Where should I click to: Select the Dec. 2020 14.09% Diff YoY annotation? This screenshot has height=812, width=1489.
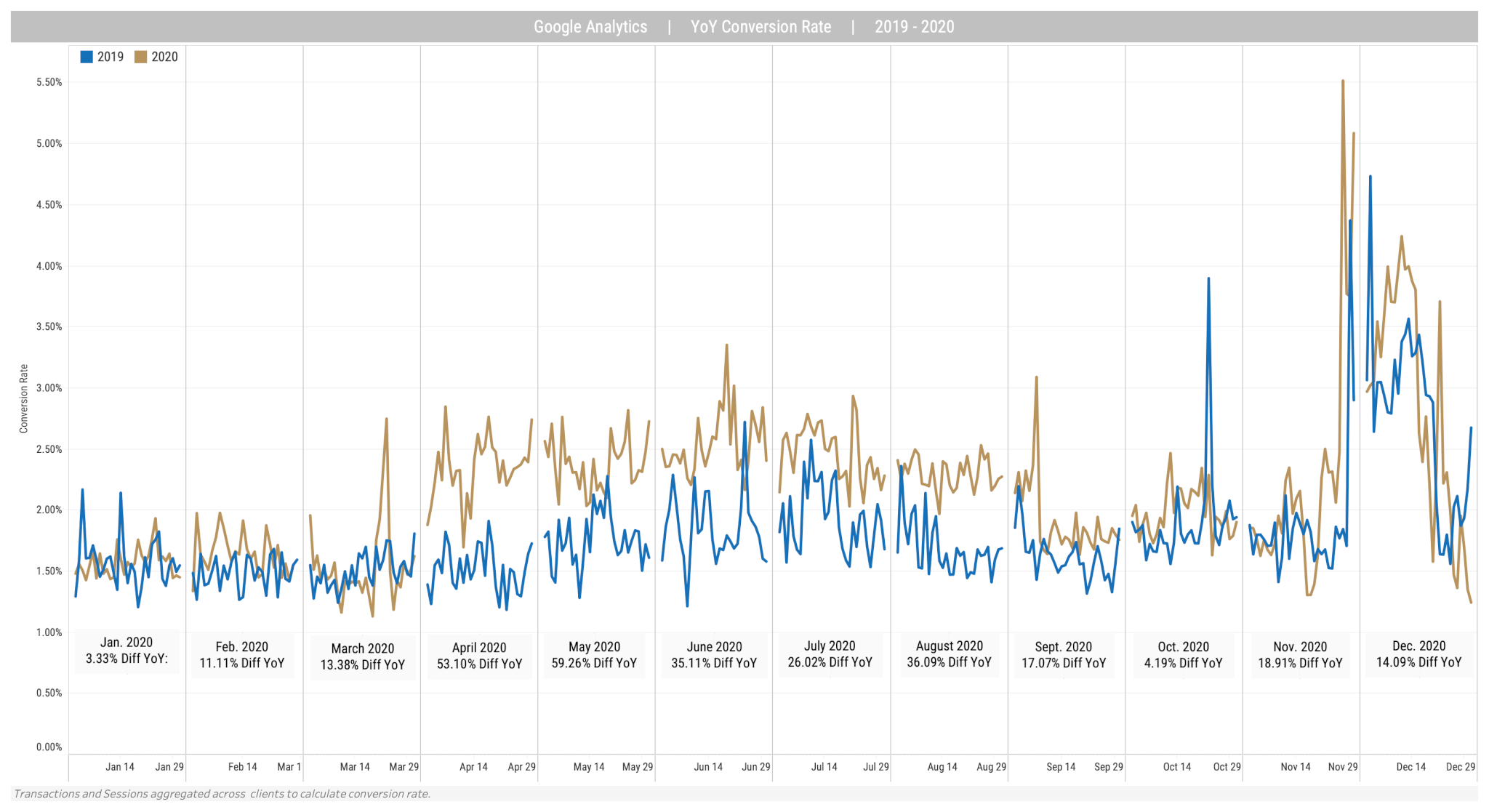[1418, 654]
